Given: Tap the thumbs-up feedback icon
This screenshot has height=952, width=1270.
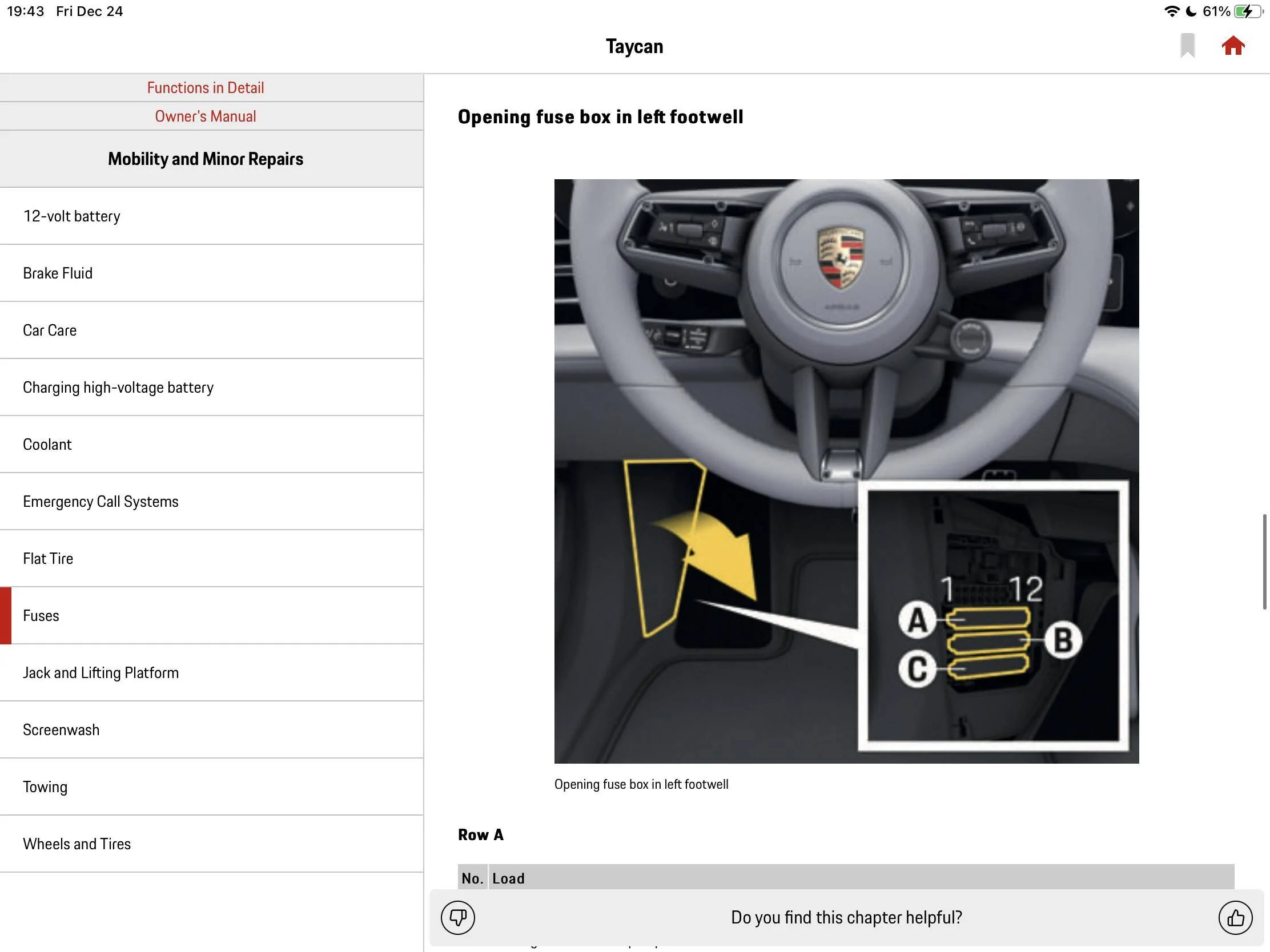Looking at the screenshot, I should [1236, 918].
